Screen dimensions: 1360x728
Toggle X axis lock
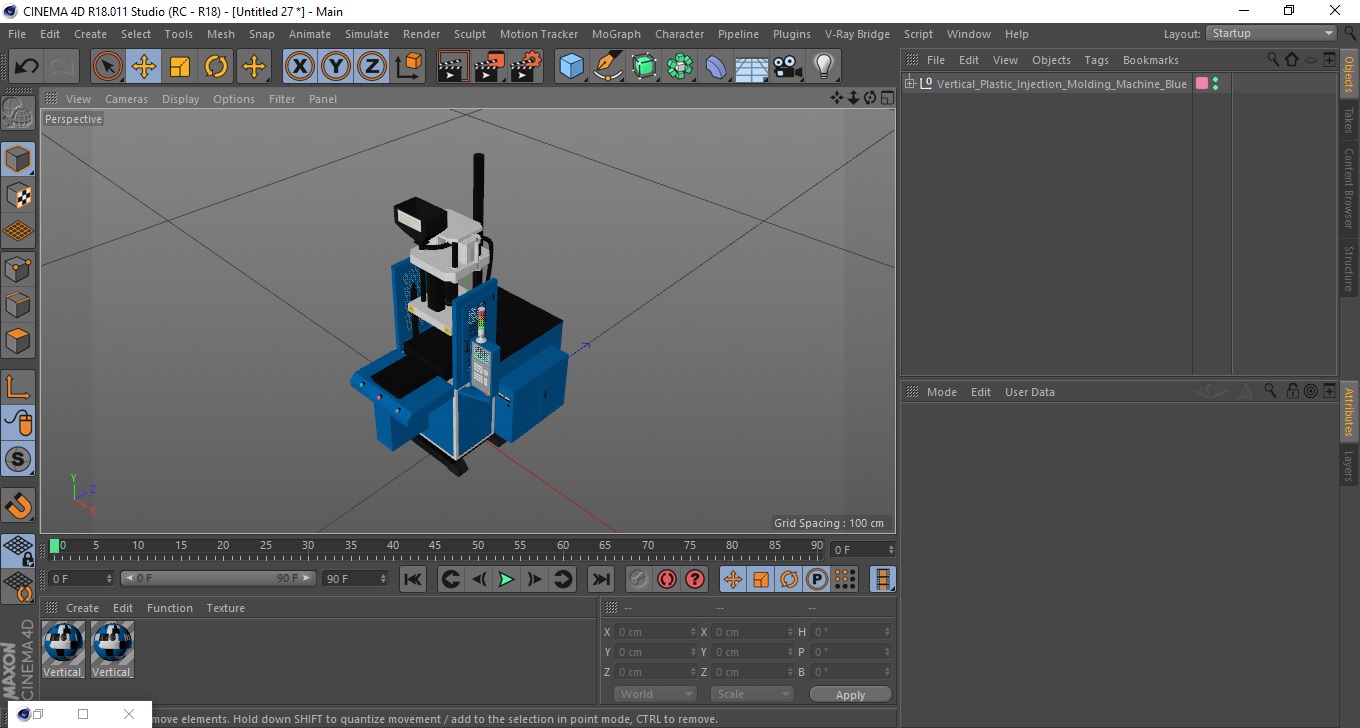pos(299,67)
